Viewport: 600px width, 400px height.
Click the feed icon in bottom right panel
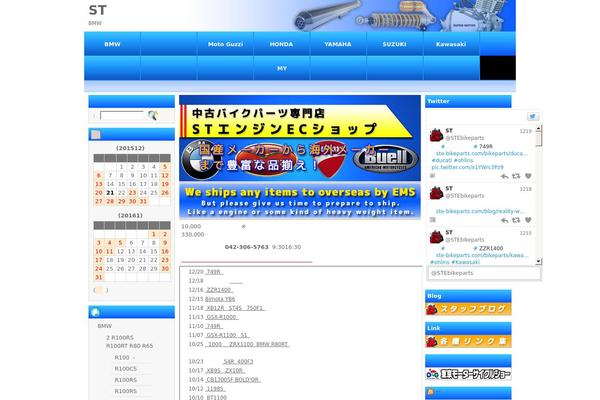430,392
